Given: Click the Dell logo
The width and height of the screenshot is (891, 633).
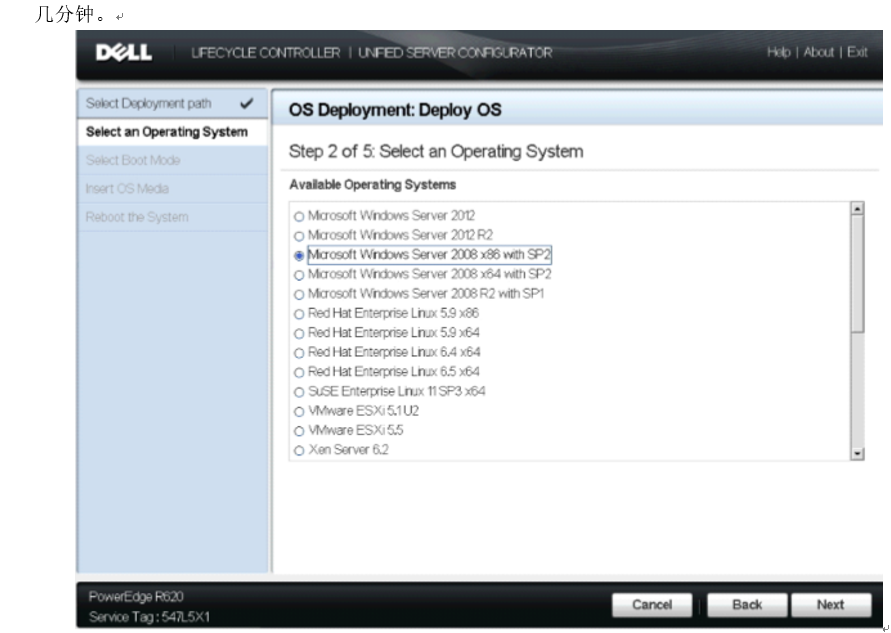Looking at the screenshot, I should click(124, 53).
